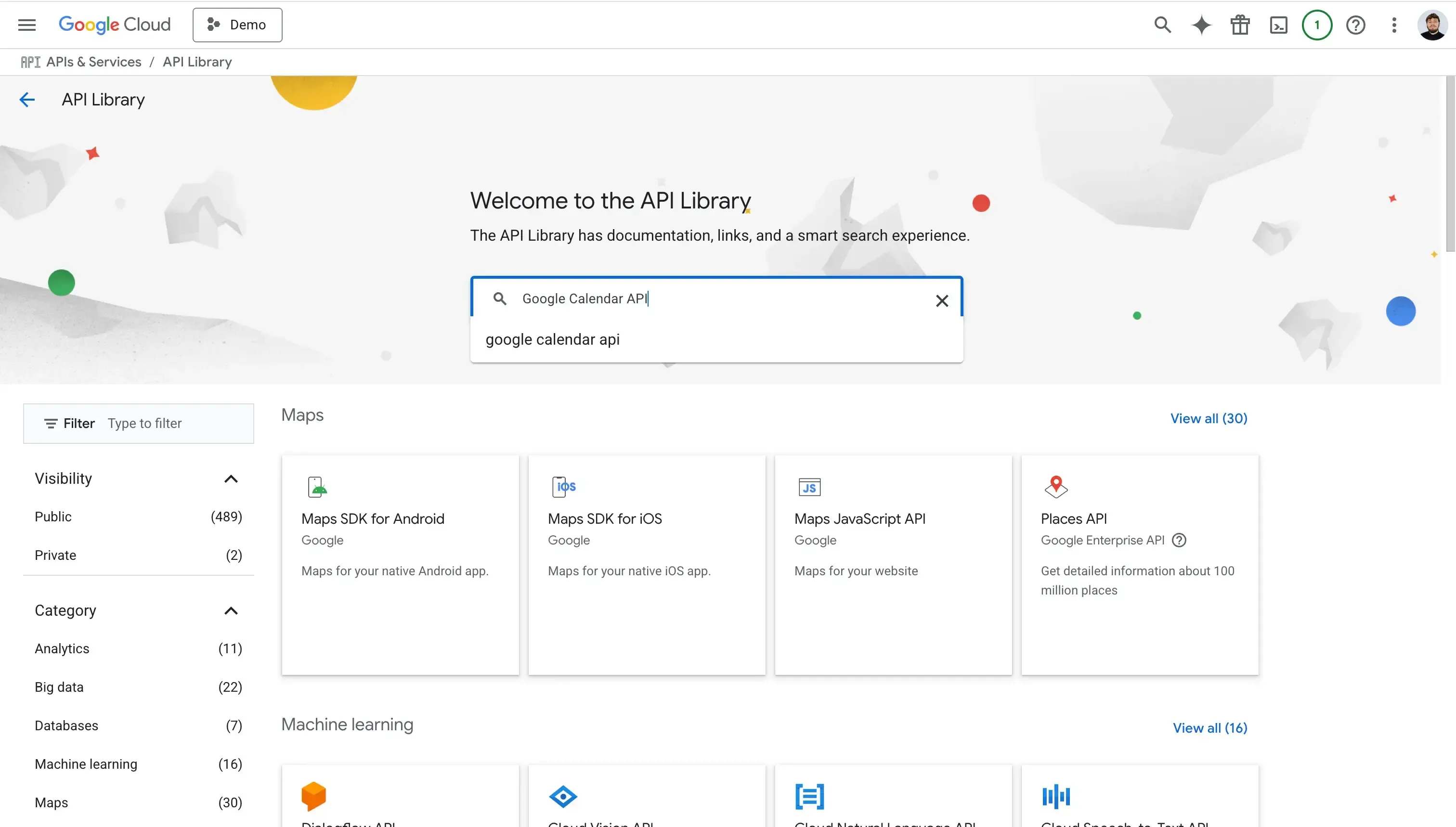Screen dimensions: 1456x827
Task: Go to APIs & Services breadcrumb
Action: pyautogui.click(x=94, y=62)
